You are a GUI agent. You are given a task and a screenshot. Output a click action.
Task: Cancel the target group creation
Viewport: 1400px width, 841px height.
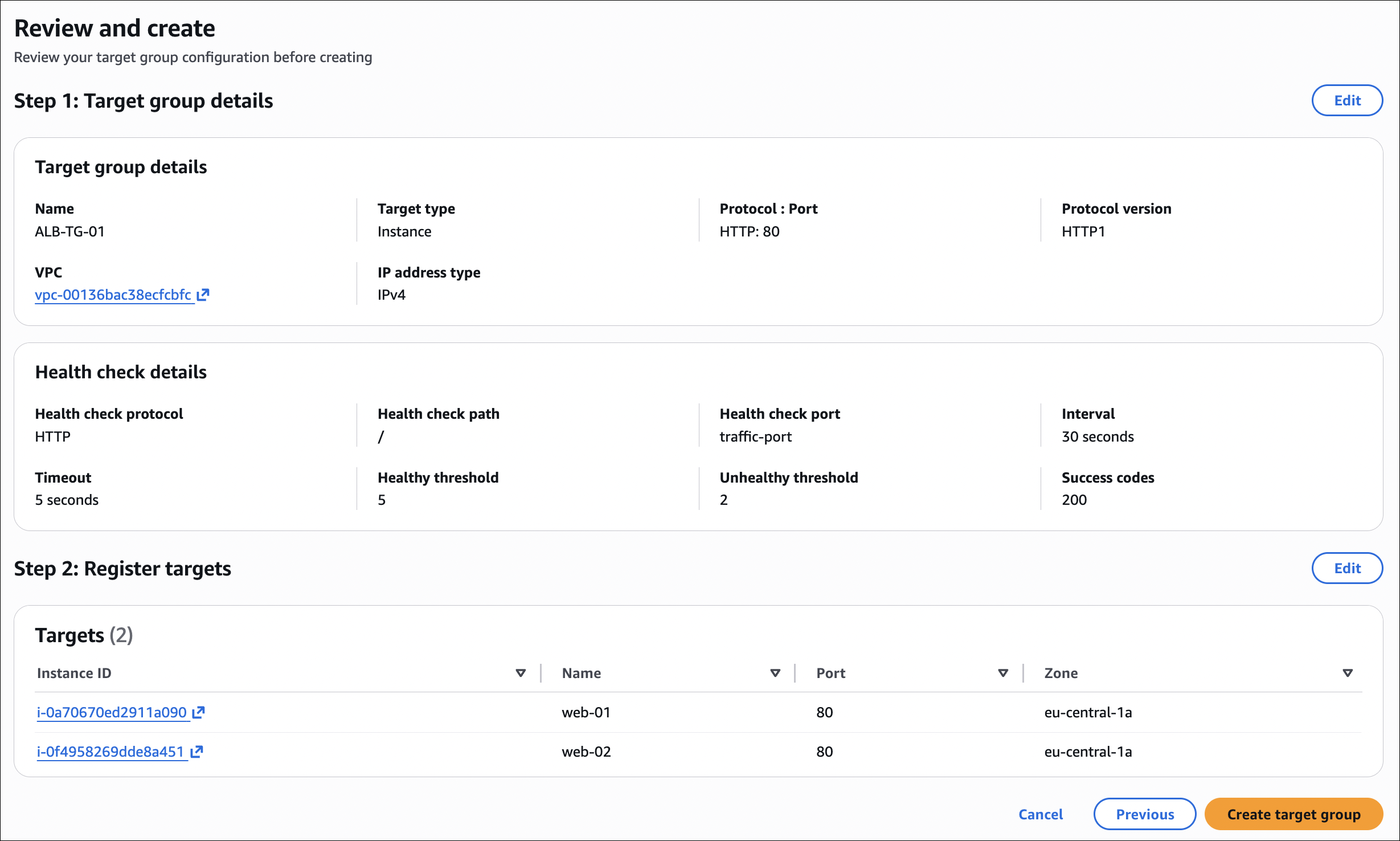pos(1040,814)
